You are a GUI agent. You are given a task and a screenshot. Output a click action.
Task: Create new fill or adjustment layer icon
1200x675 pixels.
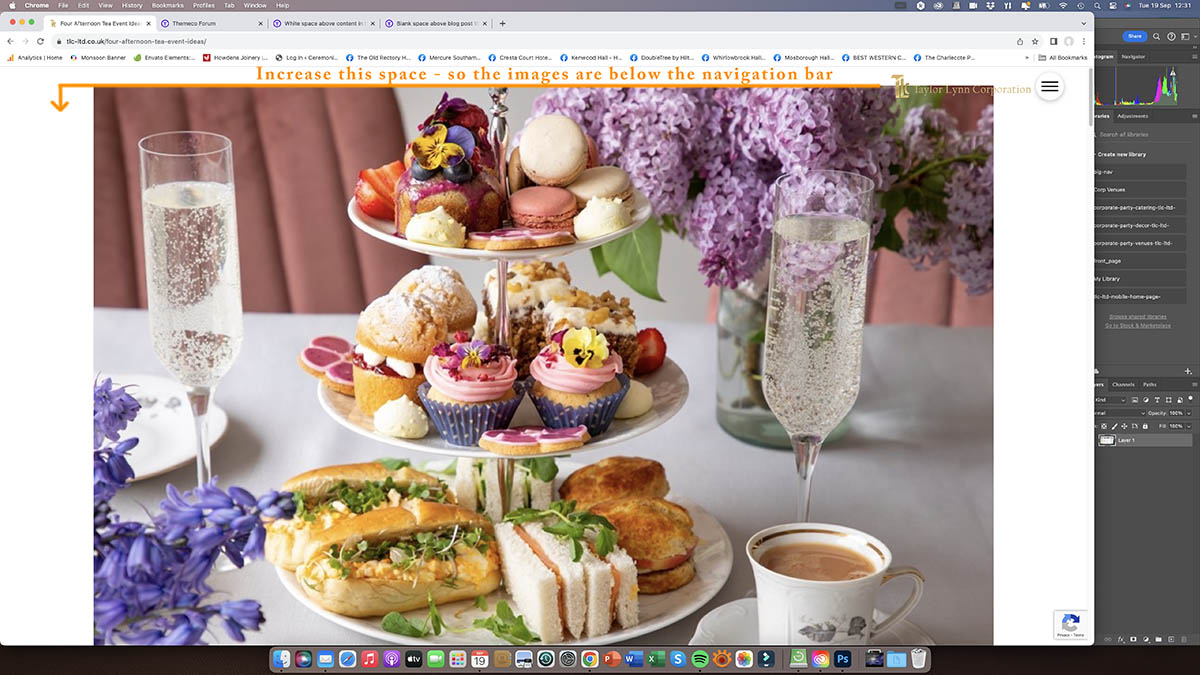[1146, 638]
